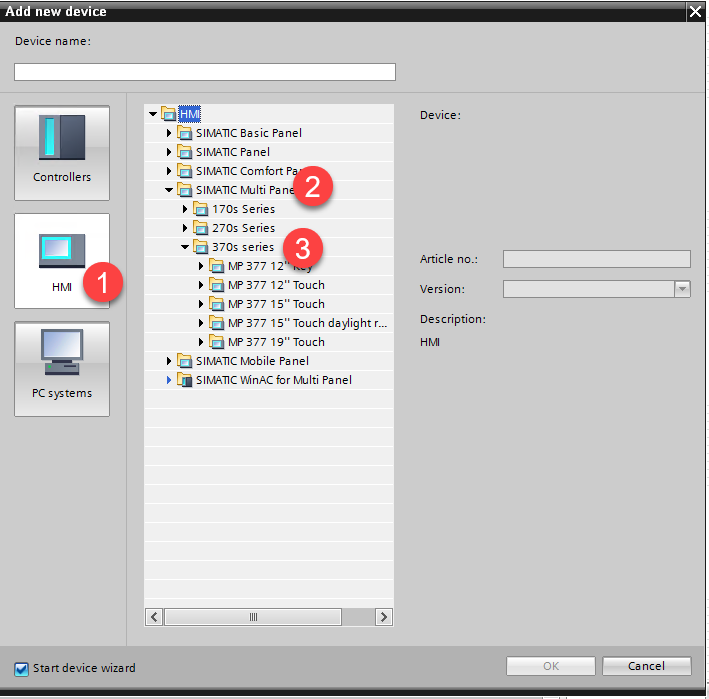Click MP 377 15" Touch daylight folder icon

click(217, 323)
